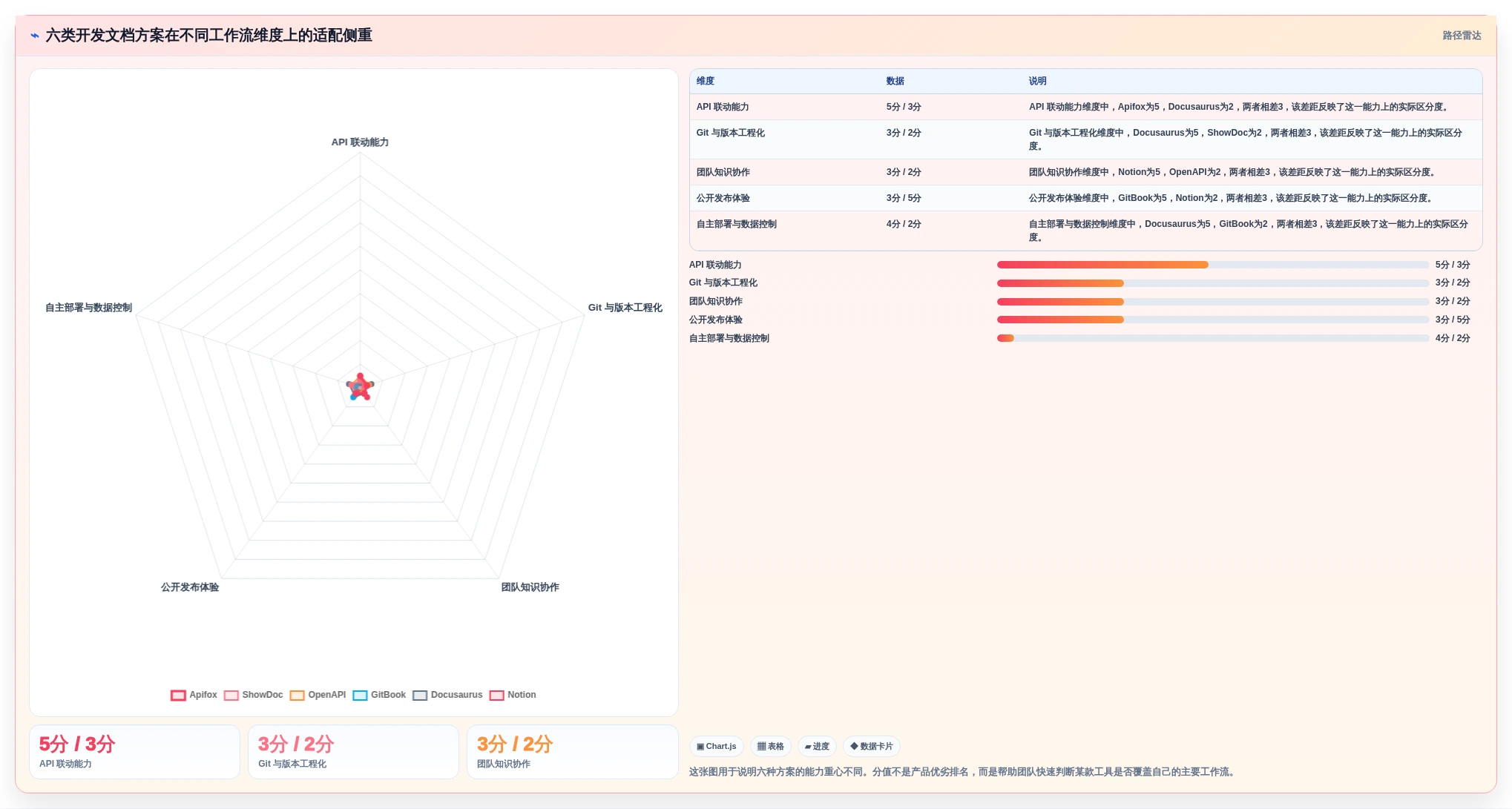The width and height of the screenshot is (1512, 809).
Task: Click the 公开发布体验 description about GitBook
Action: [x=1231, y=198]
